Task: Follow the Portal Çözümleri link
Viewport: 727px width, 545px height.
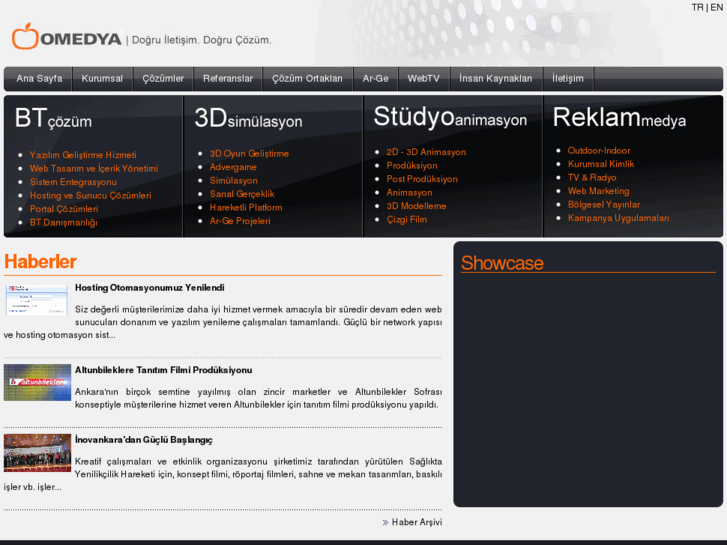Action: pos(64,209)
